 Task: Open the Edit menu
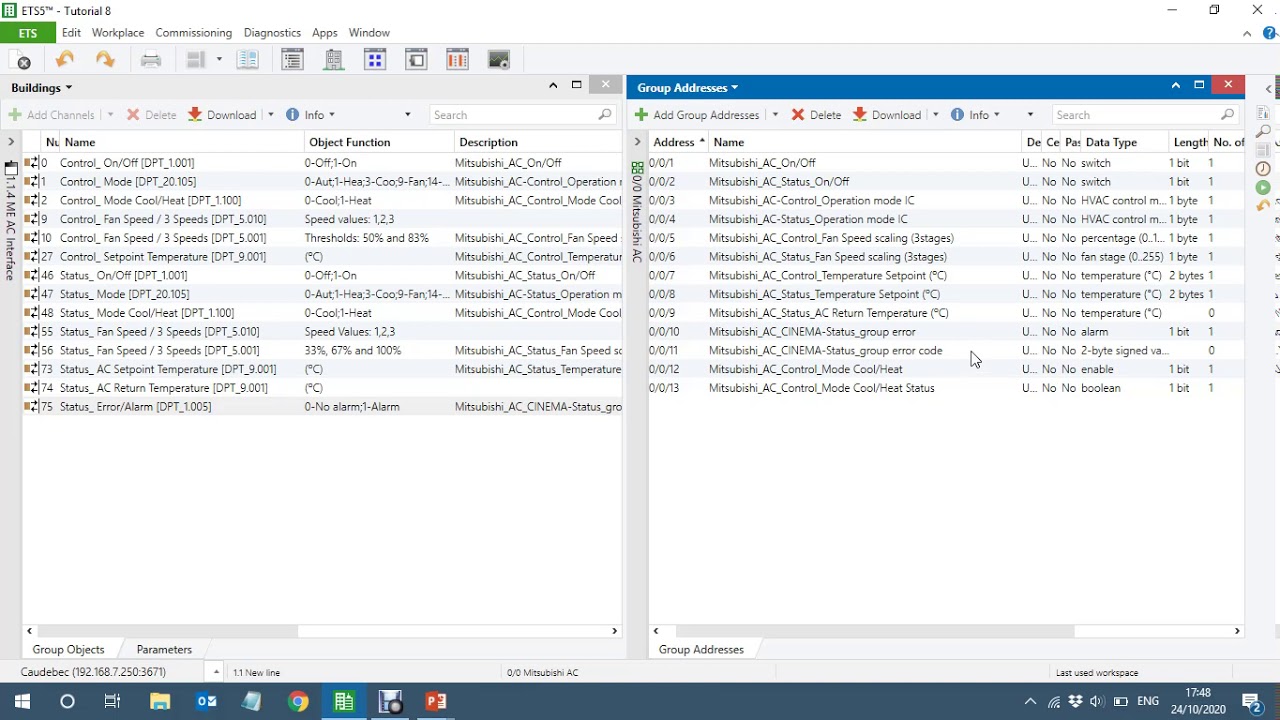click(x=71, y=33)
